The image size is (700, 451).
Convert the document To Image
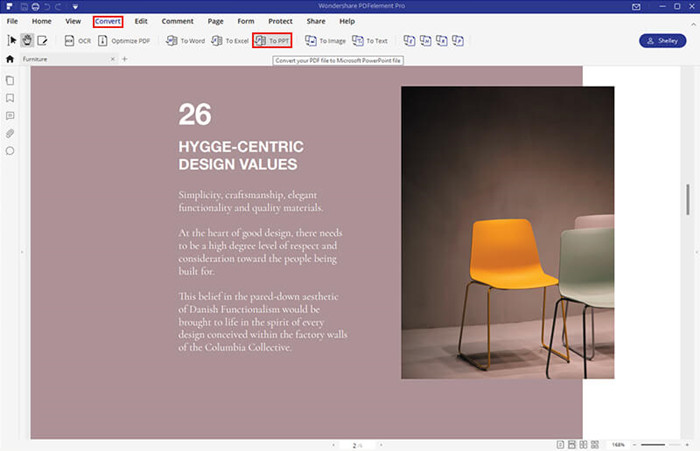click(x=324, y=41)
